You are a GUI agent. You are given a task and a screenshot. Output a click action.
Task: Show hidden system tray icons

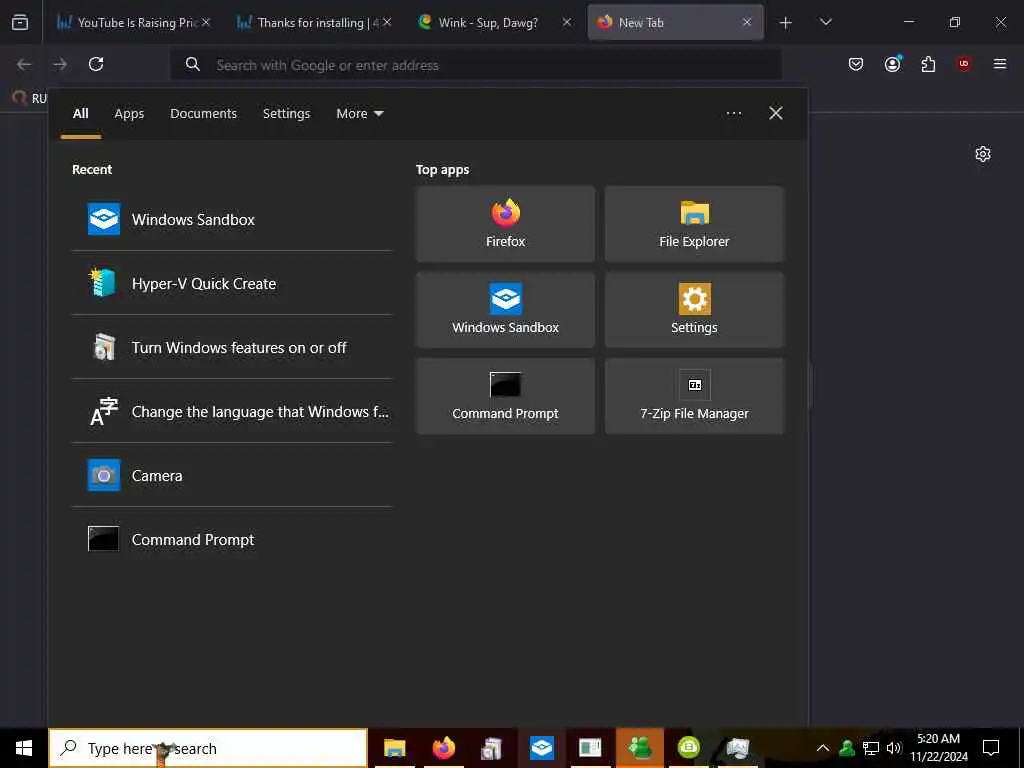click(x=823, y=748)
